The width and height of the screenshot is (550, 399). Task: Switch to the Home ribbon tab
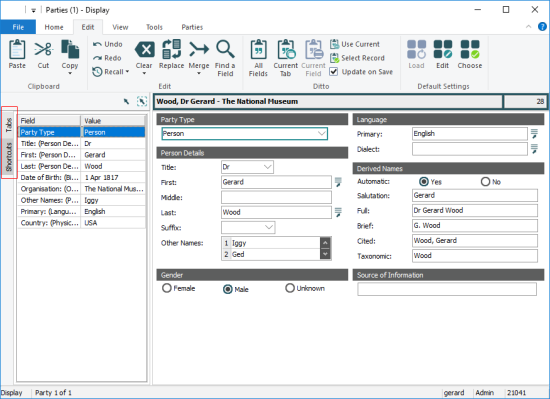tap(54, 27)
